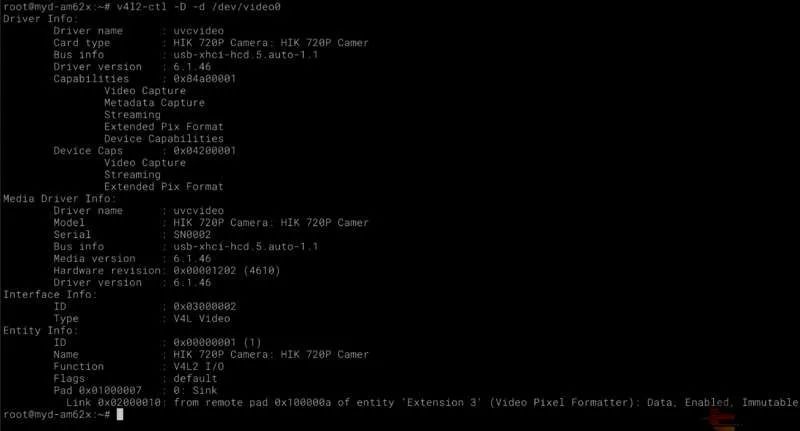The image size is (800, 431).
Task: Click the V4L Video type value
Action: click(x=202, y=318)
